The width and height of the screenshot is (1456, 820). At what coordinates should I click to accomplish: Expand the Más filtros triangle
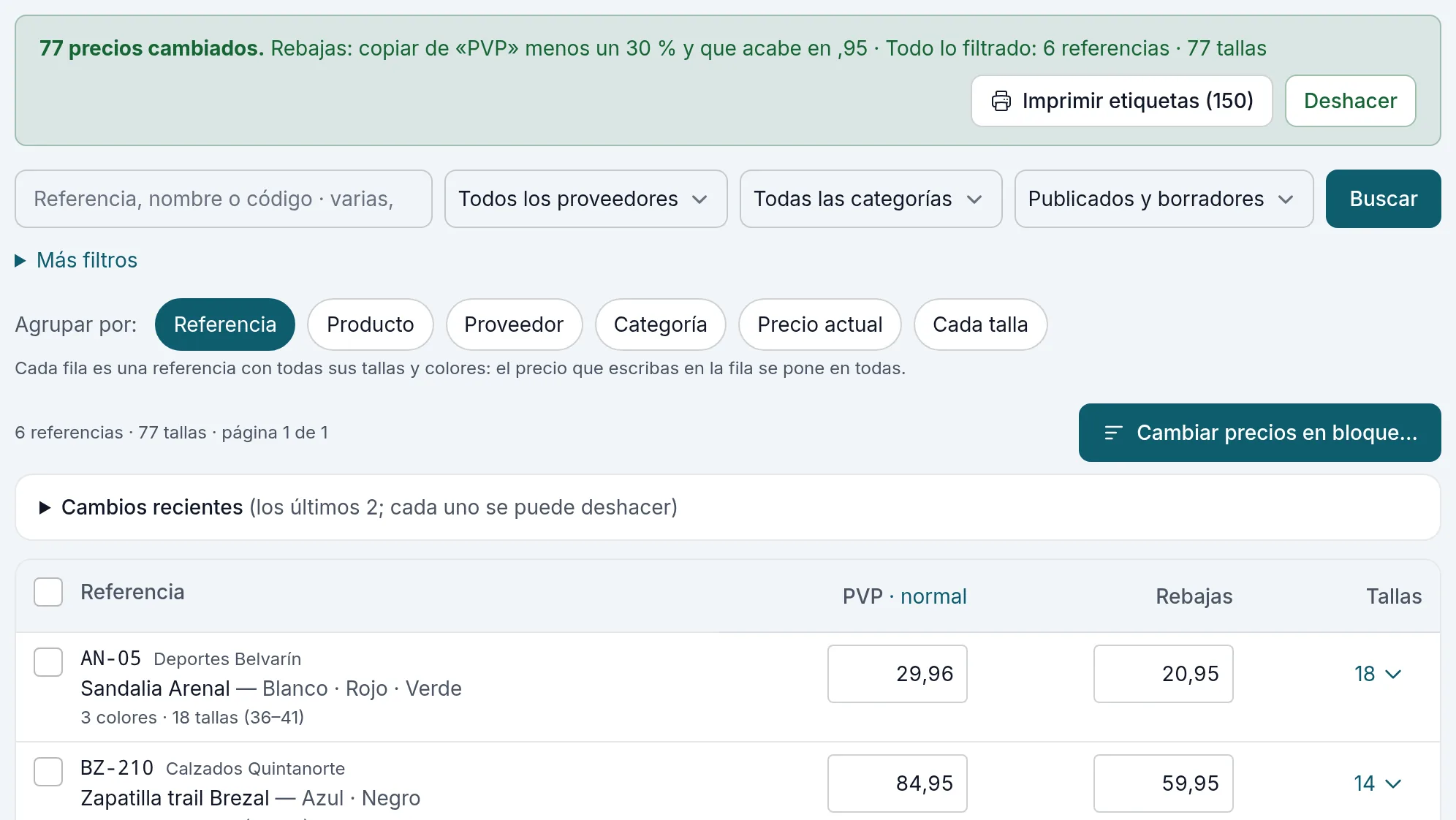20,260
